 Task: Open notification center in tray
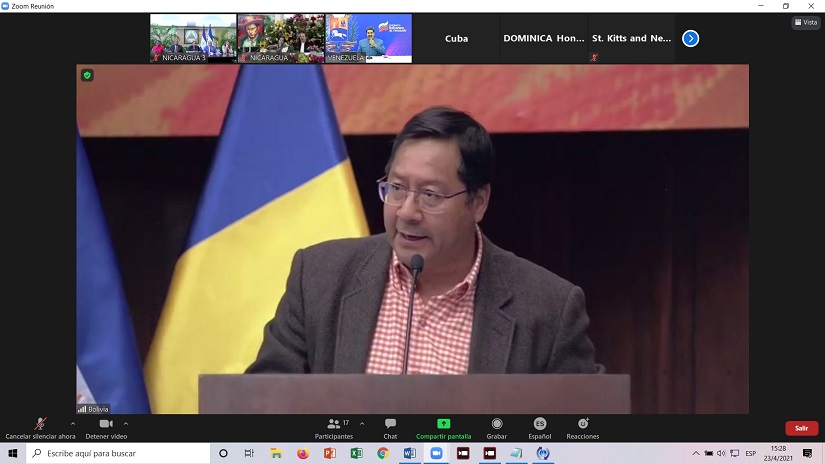pyautogui.click(x=808, y=453)
